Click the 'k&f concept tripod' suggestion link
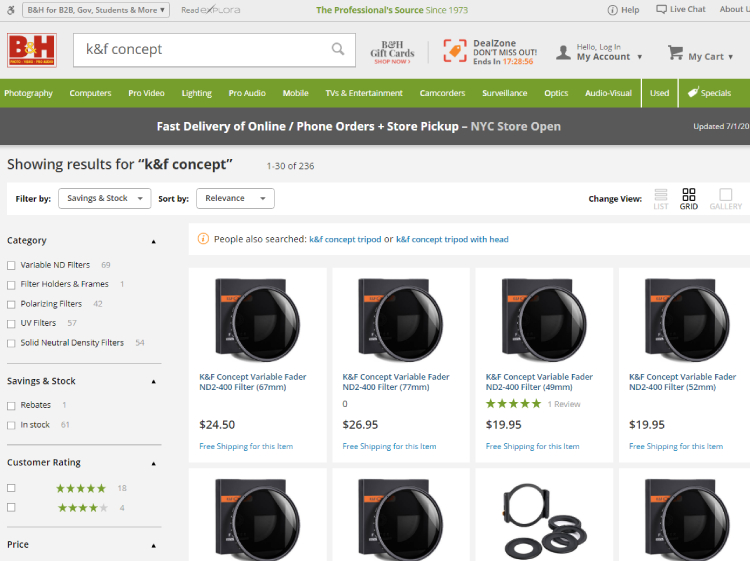 pyautogui.click(x=345, y=239)
